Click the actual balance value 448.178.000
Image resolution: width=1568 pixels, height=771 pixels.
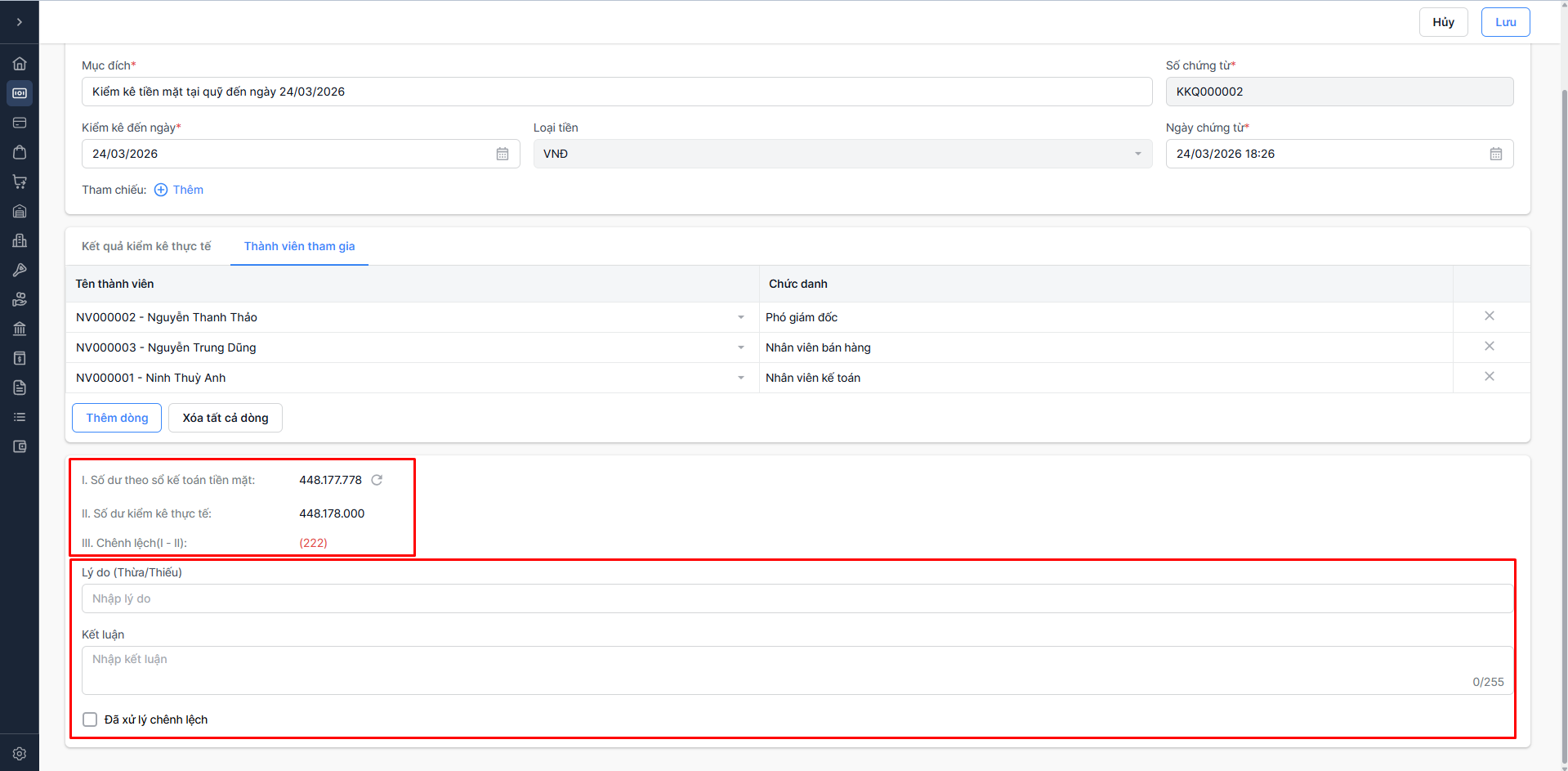pyautogui.click(x=332, y=513)
